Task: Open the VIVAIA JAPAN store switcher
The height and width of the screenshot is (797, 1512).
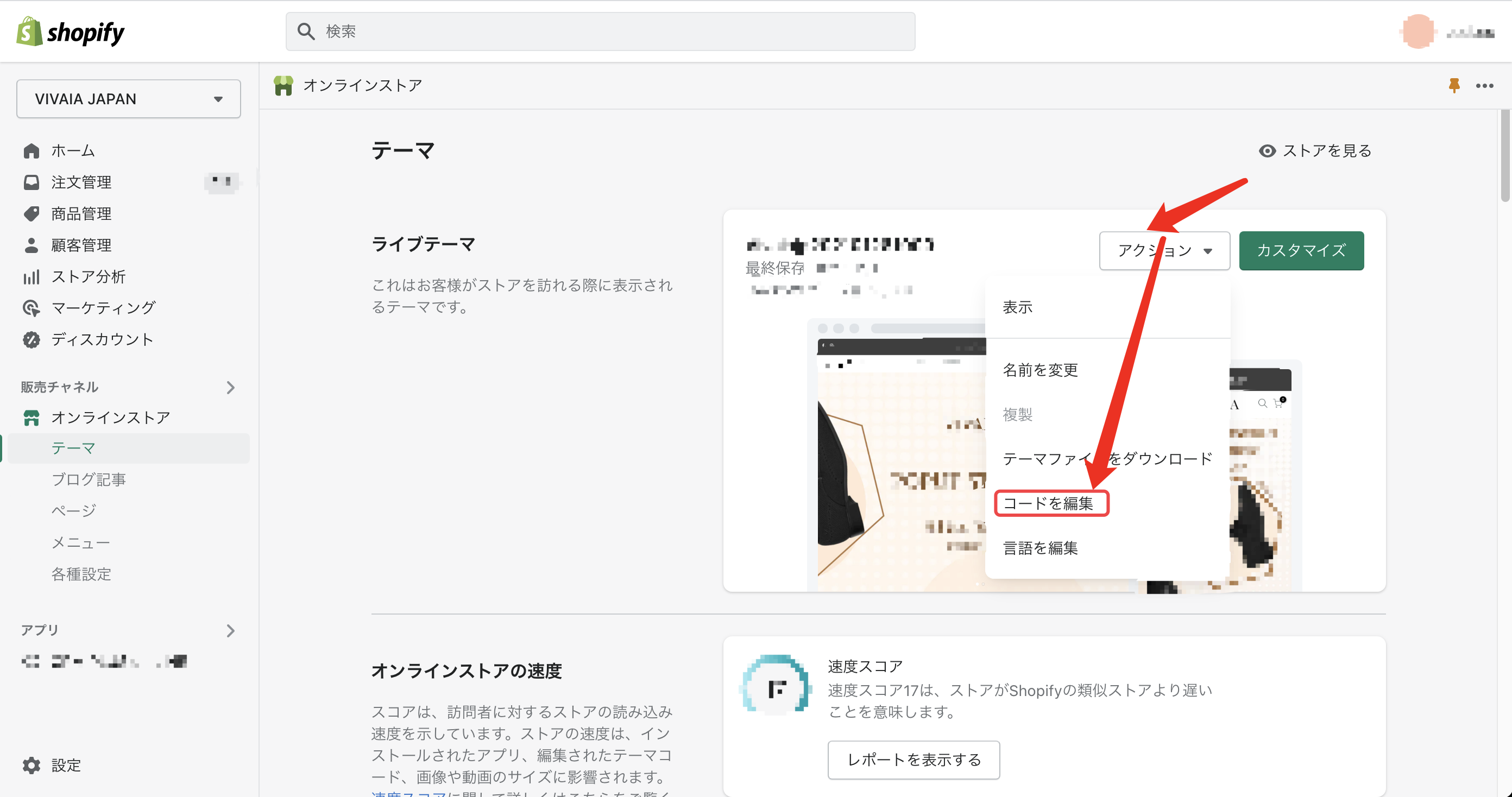Action: pyautogui.click(x=129, y=99)
